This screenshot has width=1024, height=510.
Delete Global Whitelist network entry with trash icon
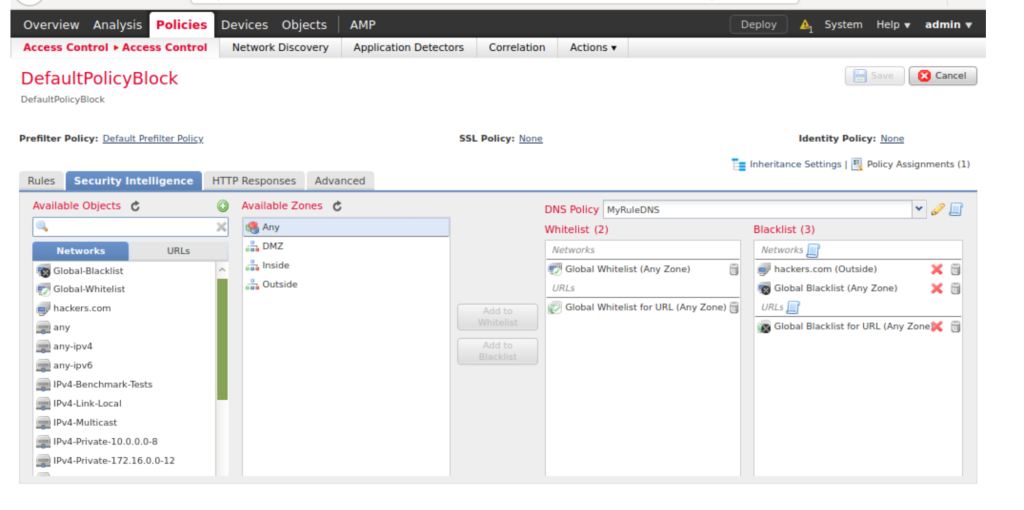pyautogui.click(x=734, y=269)
